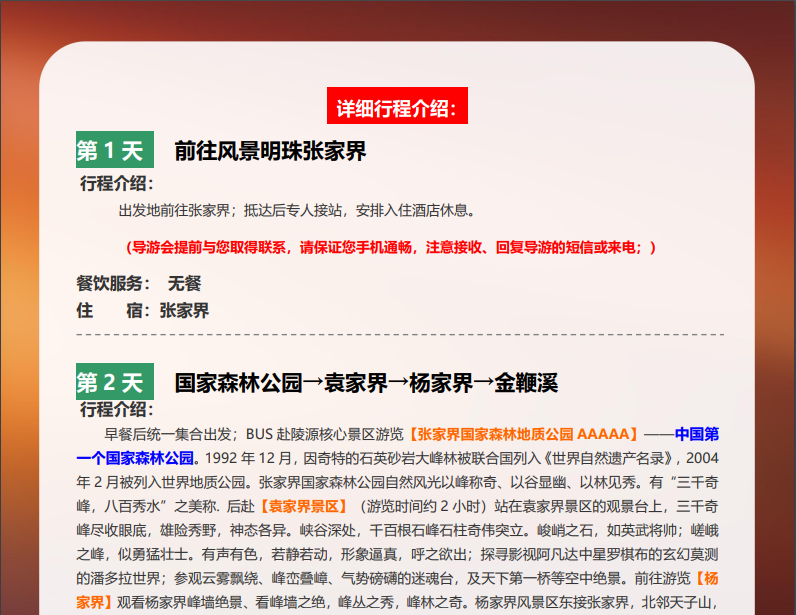
Task: Click text '早餐后统一集合出发'
Action: click(x=168, y=434)
